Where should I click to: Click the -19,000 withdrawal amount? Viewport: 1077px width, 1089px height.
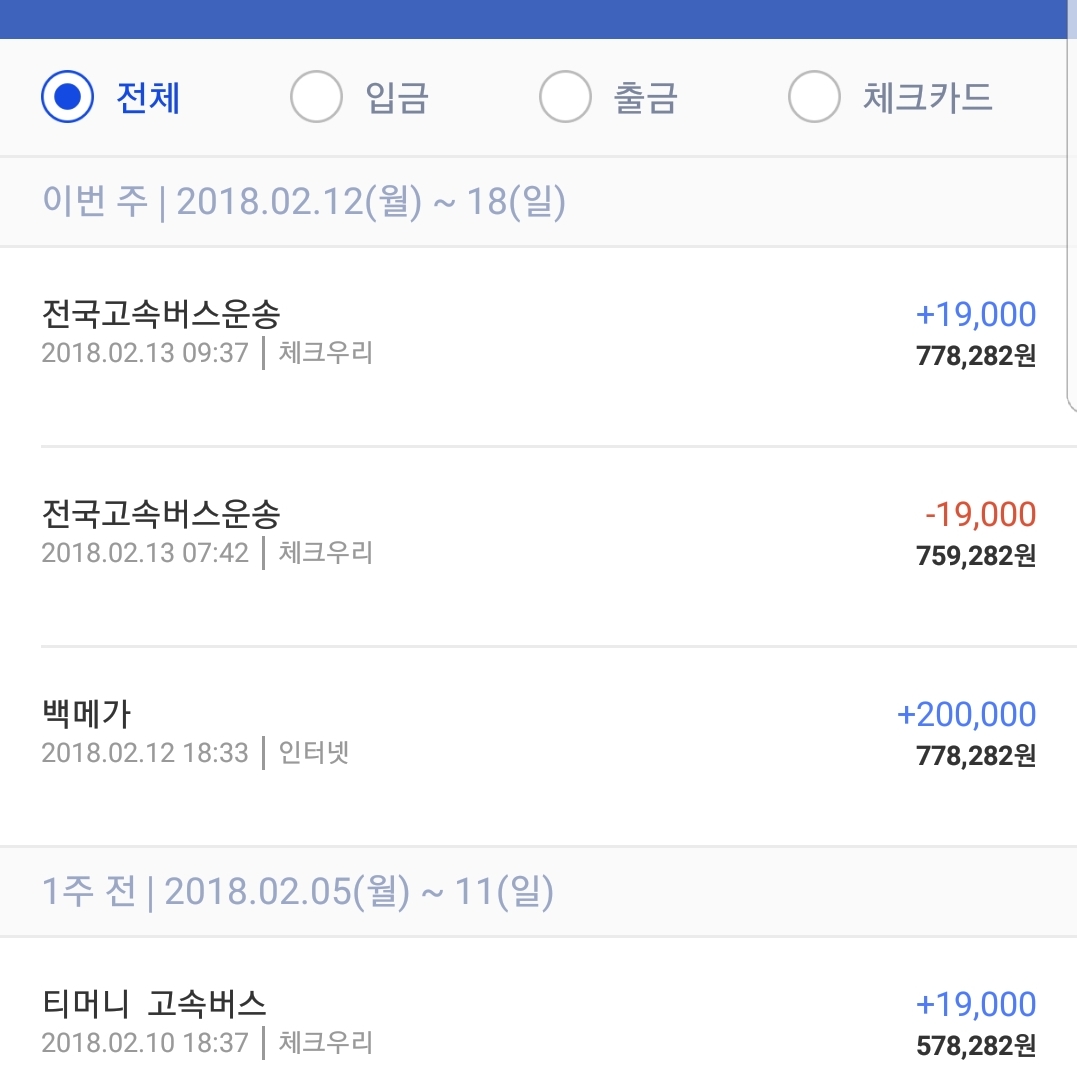(980, 515)
